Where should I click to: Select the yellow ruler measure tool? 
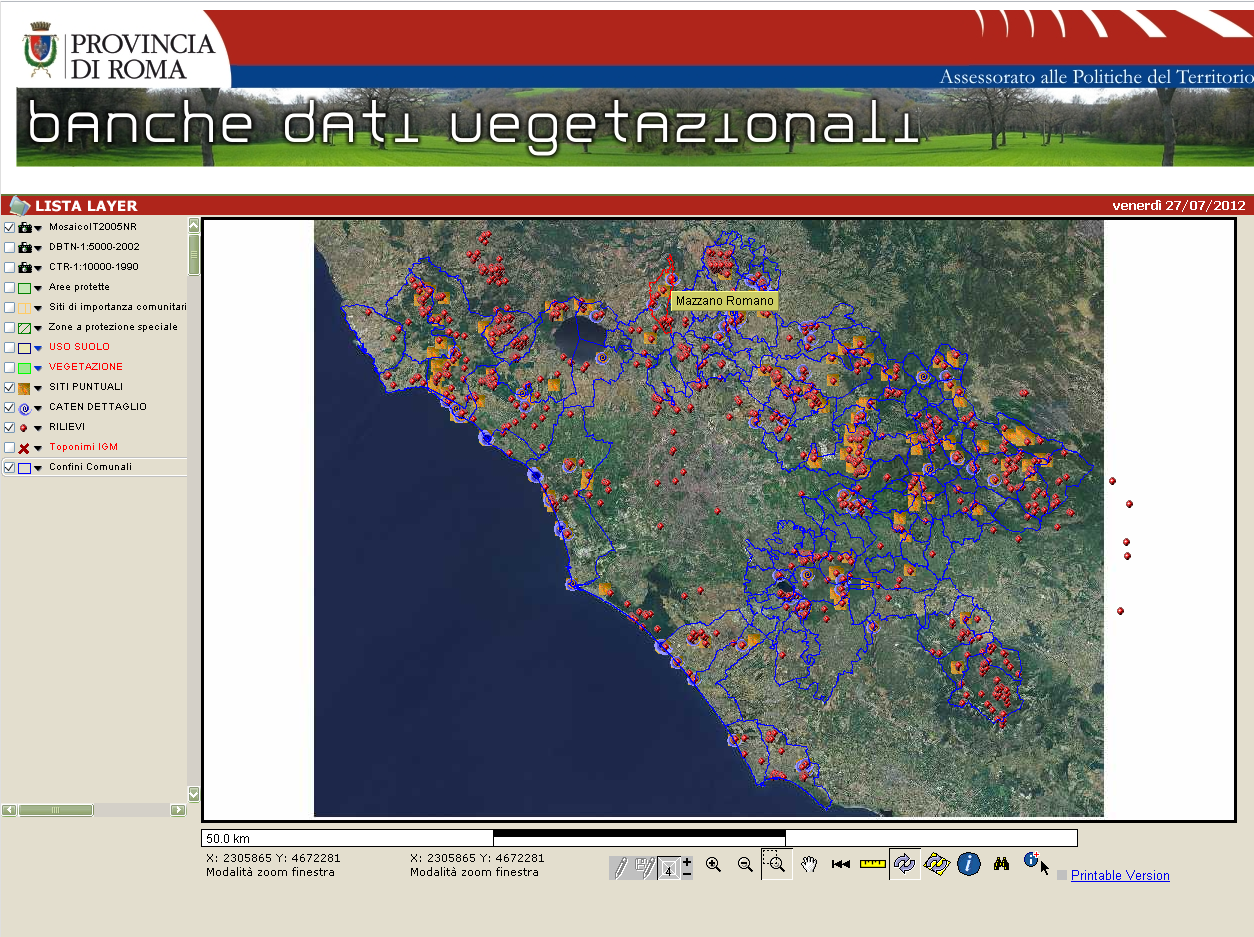coord(873,864)
